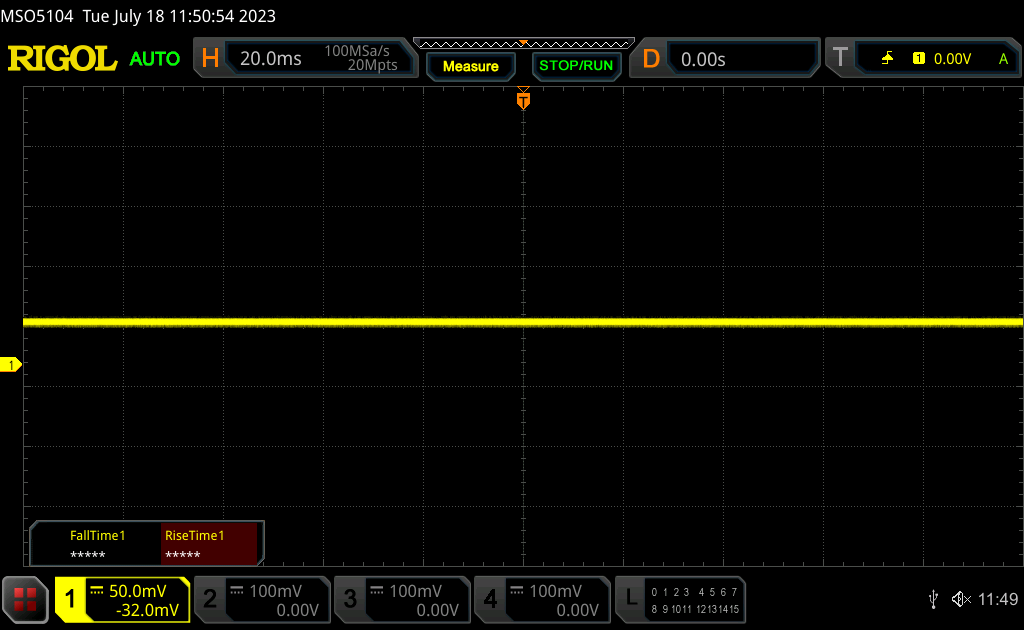Toggle the muted speaker icon
Image resolution: width=1024 pixels, height=630 pixels.
tap(961, 599)
